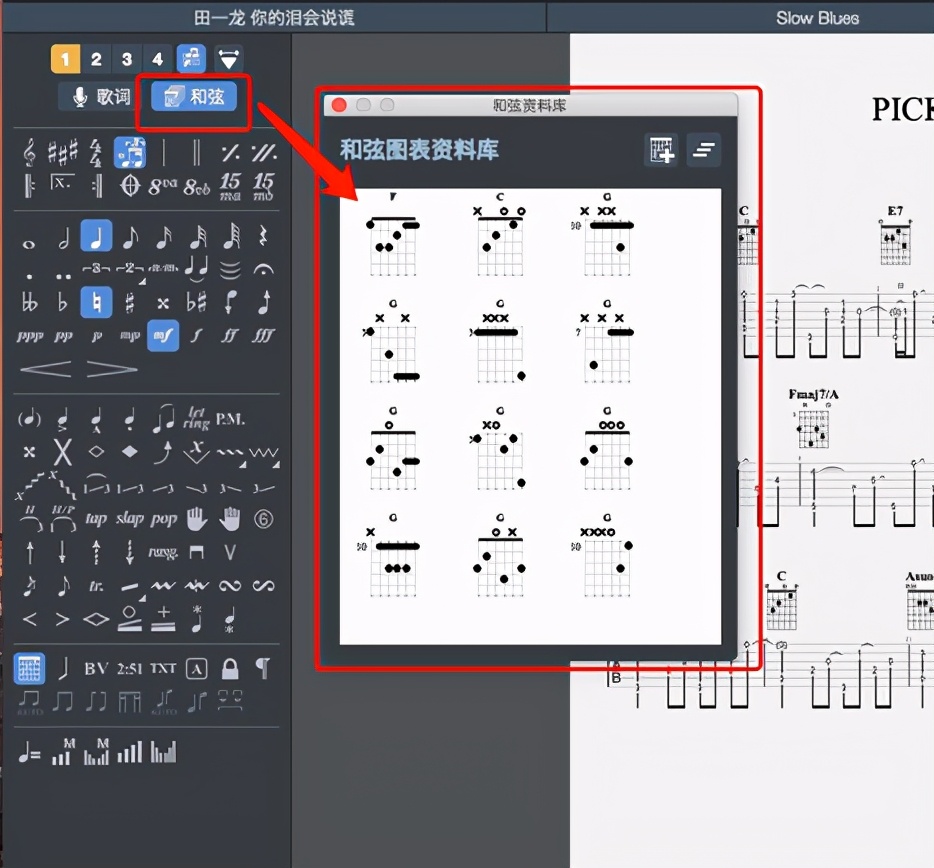Open tuplet options small triangle
The height and width of the screenshot is (868, 934).
pyautogui.click(x=142, y=281)
